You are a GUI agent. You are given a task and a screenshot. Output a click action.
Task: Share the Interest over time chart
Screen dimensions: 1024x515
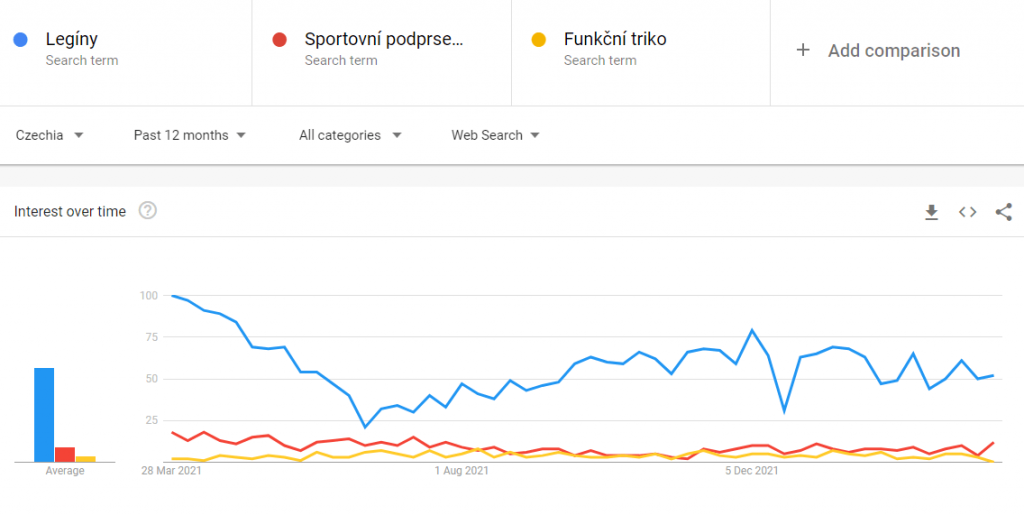click(x=1004, y=212)
